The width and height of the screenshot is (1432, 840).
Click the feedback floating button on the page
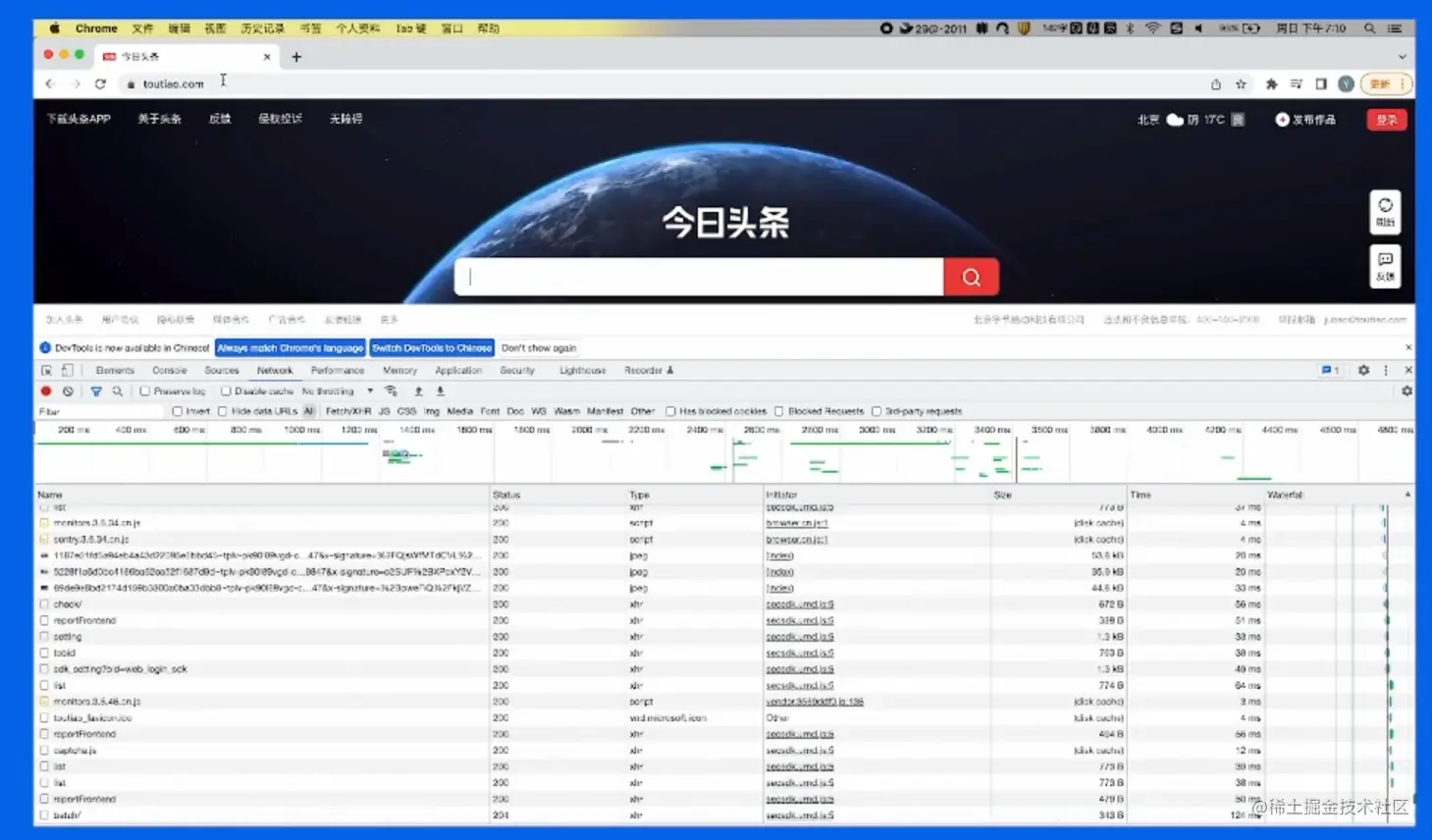(1385, 266)
